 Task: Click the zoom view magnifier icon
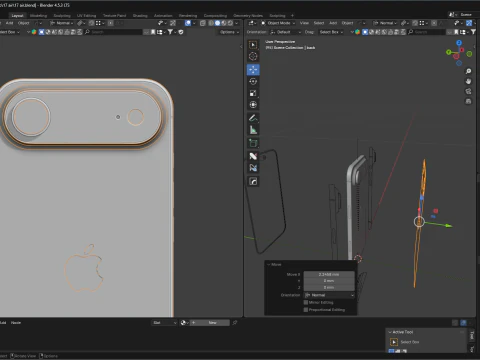(x=468, y=71)
